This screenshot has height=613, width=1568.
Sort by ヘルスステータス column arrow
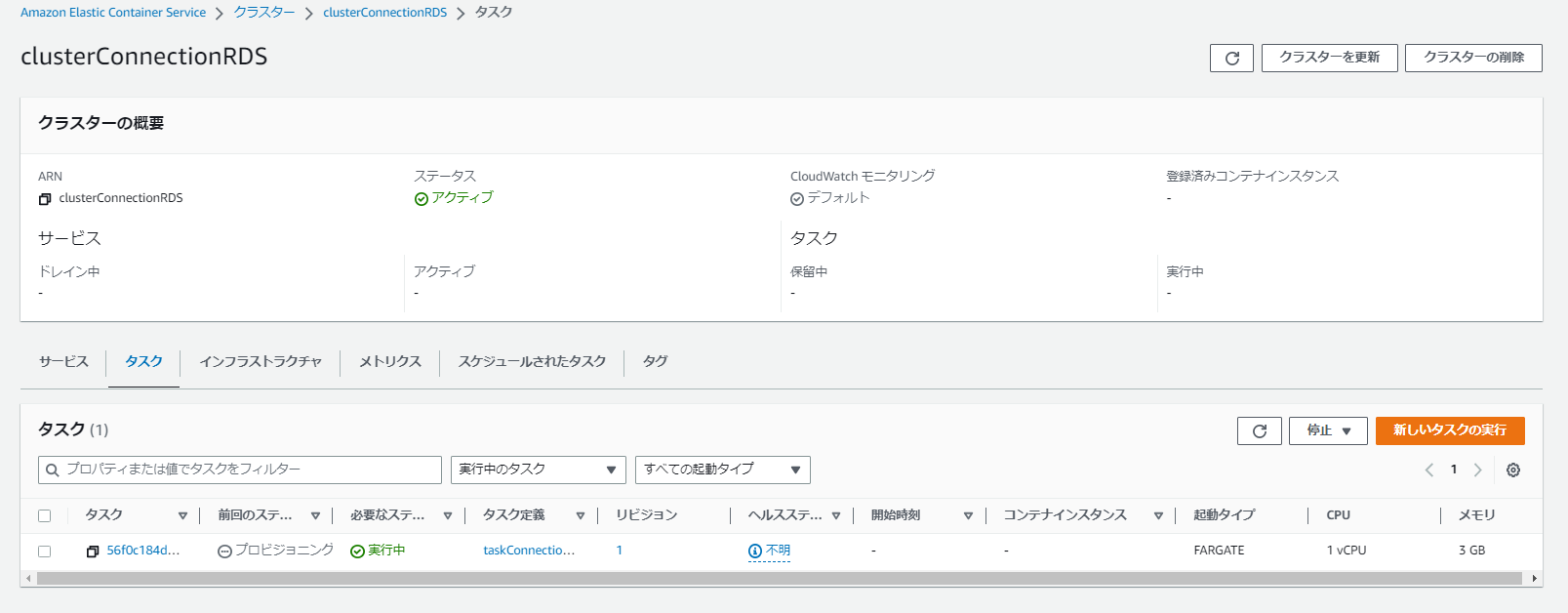836,515
